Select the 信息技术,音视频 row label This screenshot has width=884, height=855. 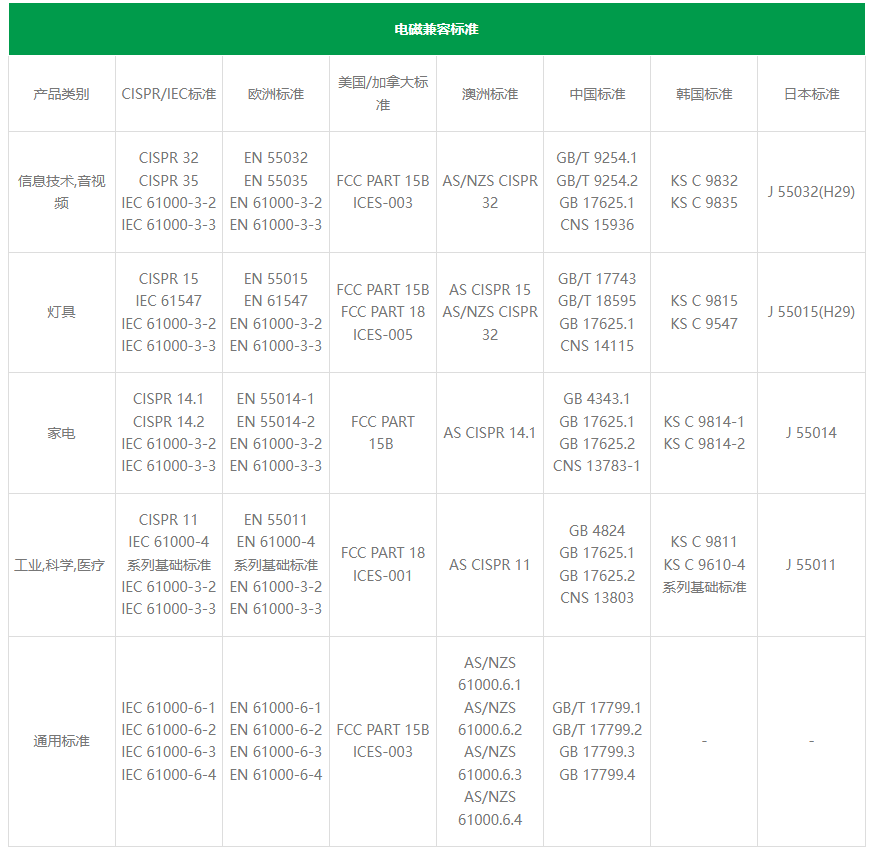point(61,192)
